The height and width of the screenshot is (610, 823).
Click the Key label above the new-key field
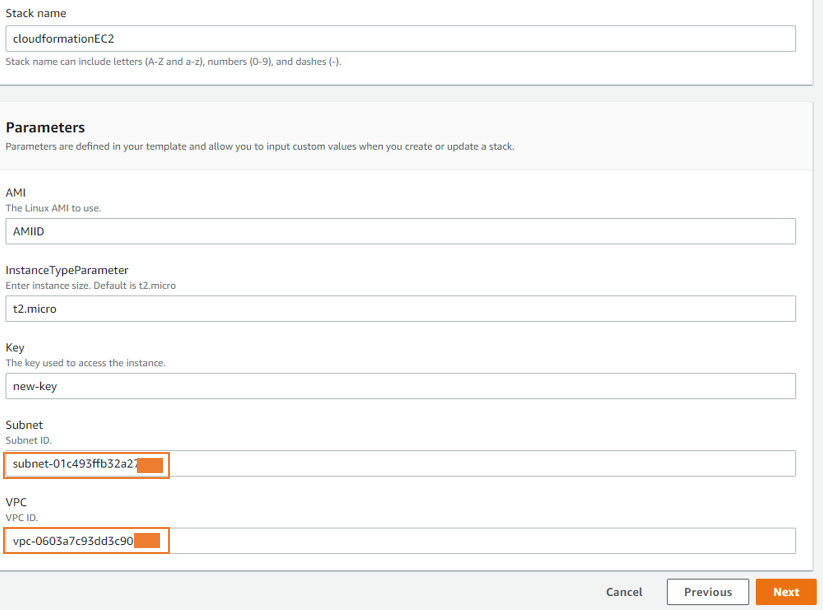coord(15,348)
